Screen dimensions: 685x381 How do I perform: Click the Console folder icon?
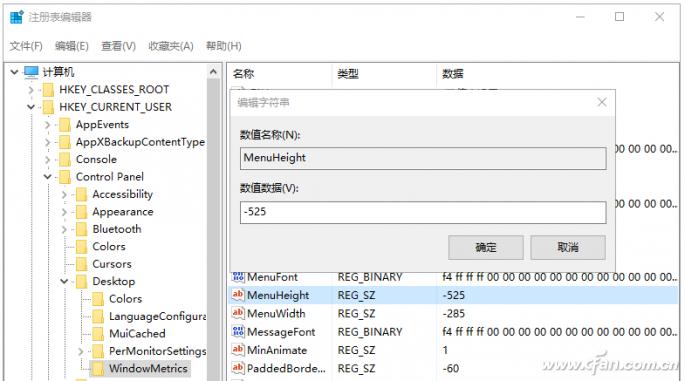click(65, 159)
